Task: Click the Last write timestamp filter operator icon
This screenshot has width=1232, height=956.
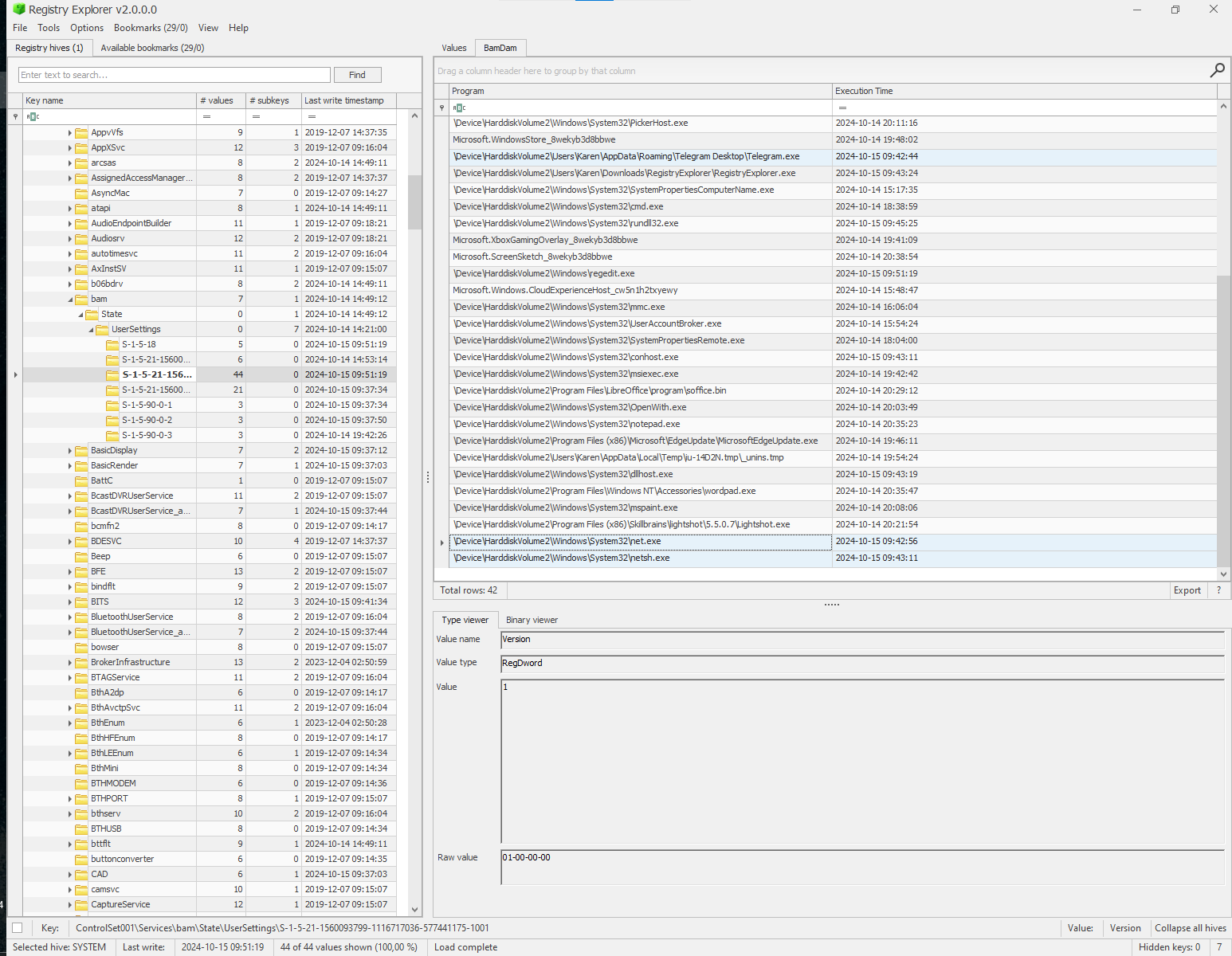Action: (x=311, y=116)
